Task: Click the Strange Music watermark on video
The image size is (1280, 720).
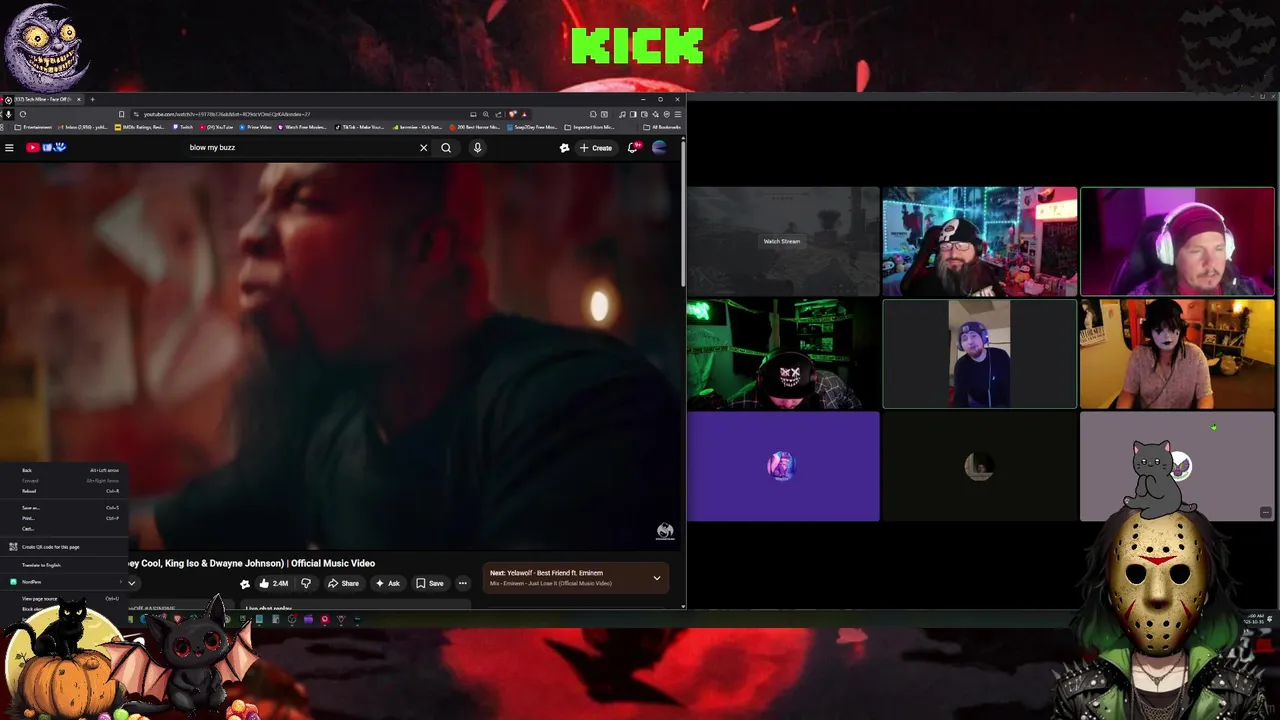Action: click(665, 531)
